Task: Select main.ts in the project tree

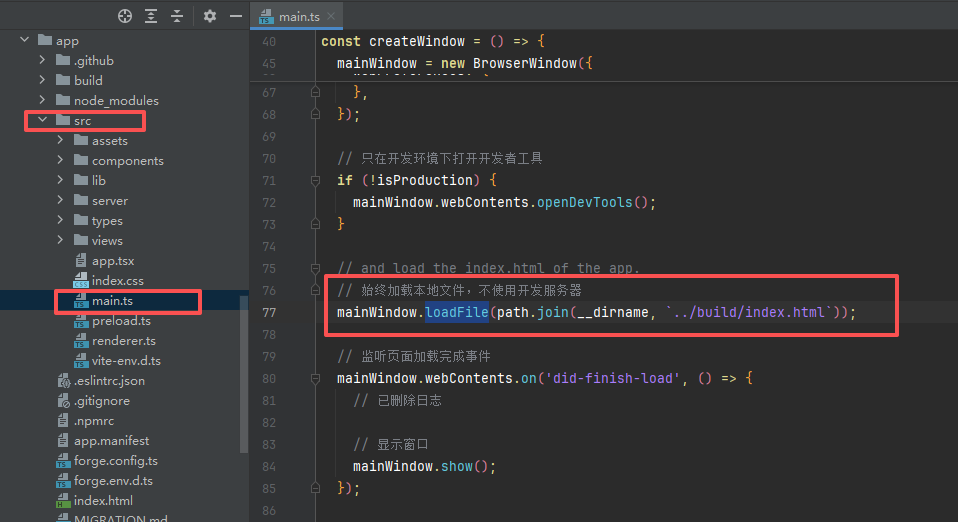Action: 112,301
